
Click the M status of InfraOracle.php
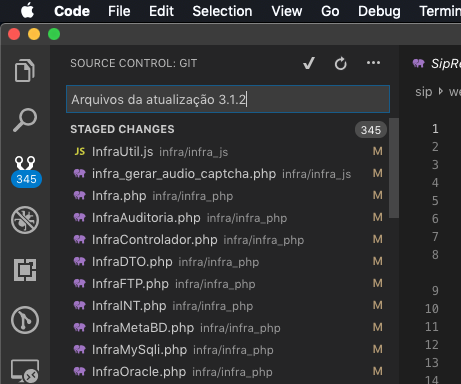378,371
